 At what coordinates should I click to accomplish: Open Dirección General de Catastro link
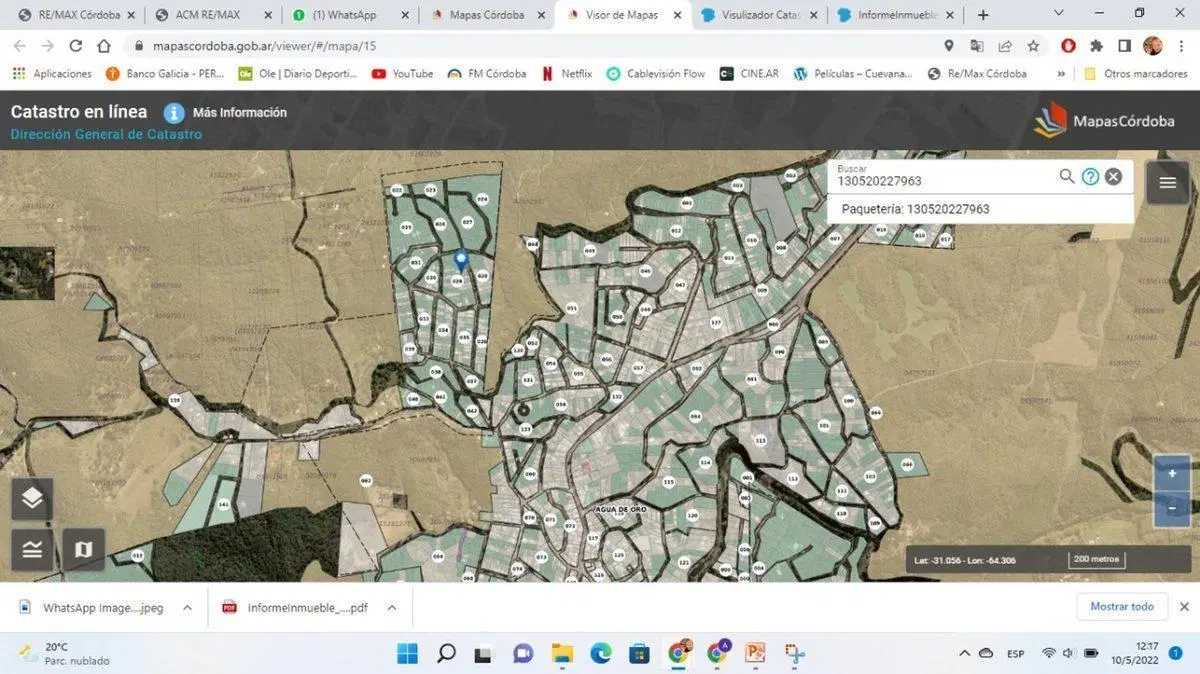(x=106, y=135)
